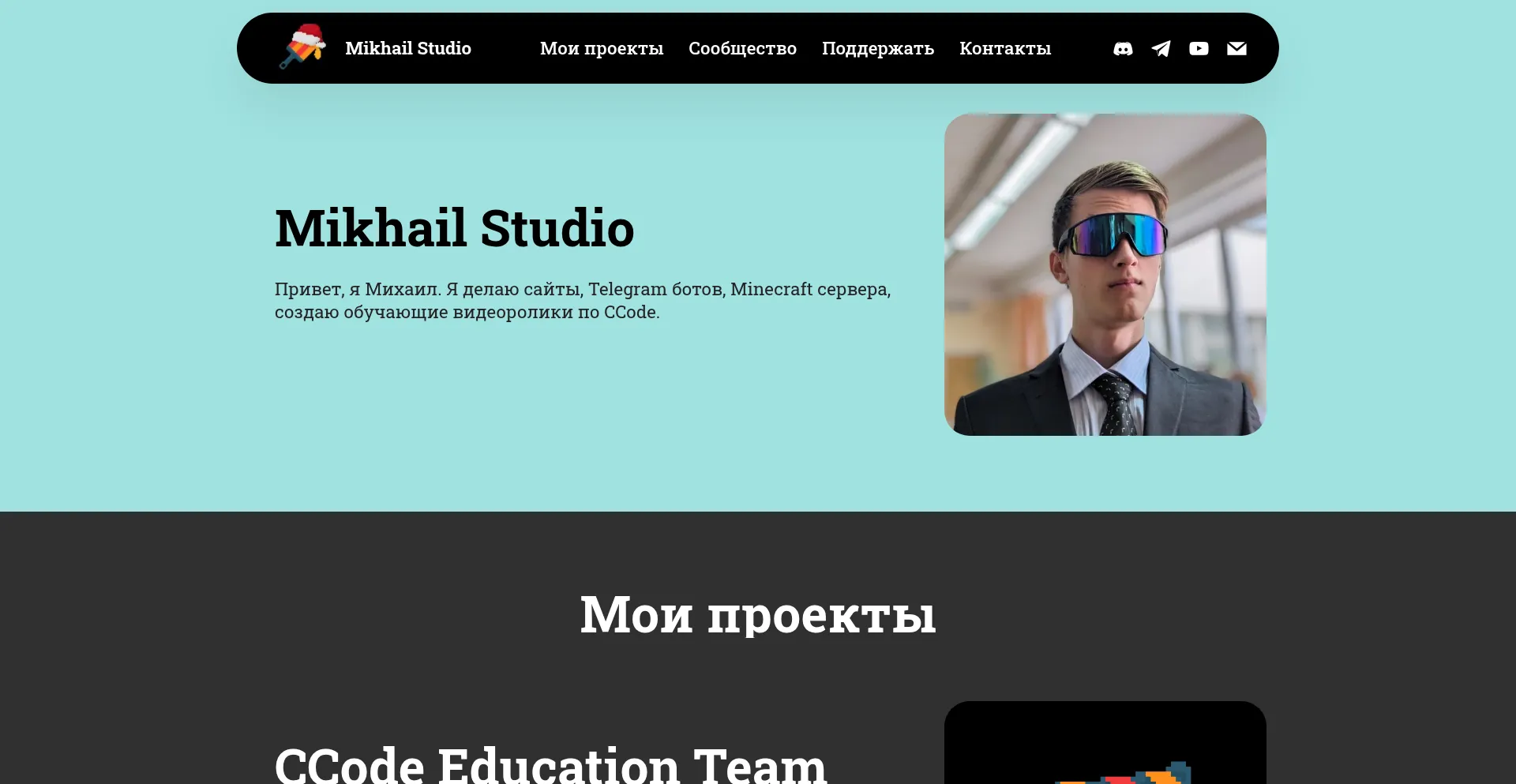Click the Привет, я Михаил intro paragraph

(x=583, y=301)
